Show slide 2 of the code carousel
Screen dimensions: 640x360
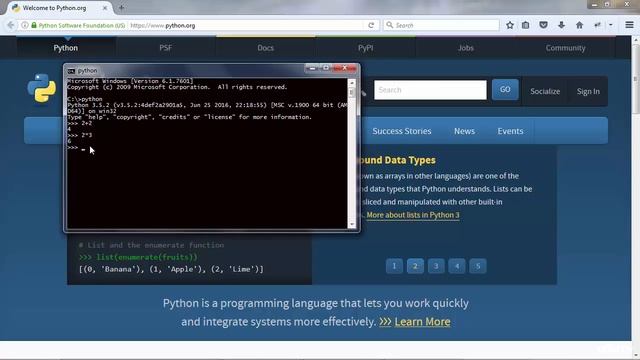tap(415, 266)
